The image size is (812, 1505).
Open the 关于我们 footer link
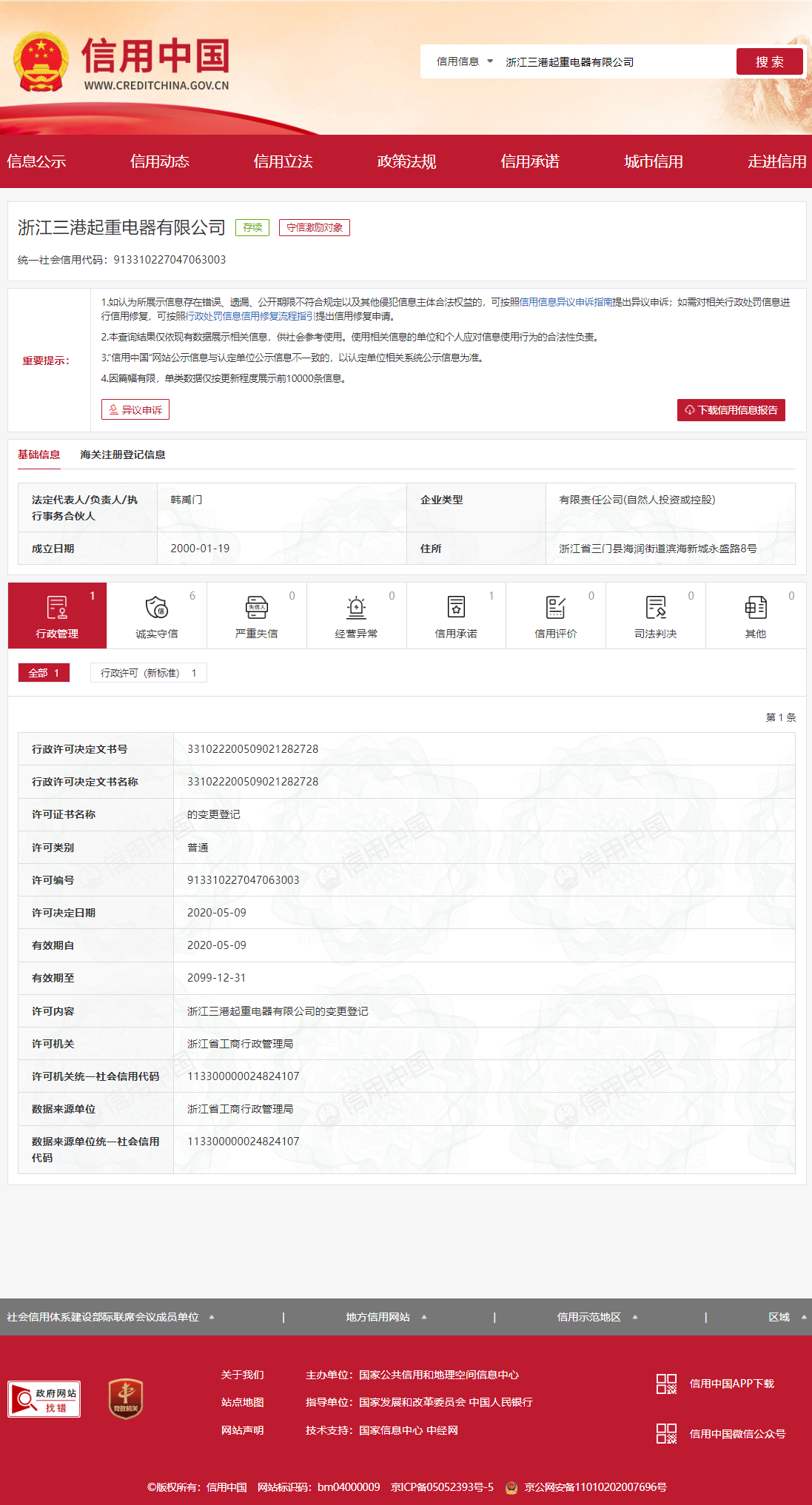coord(243,1375)
